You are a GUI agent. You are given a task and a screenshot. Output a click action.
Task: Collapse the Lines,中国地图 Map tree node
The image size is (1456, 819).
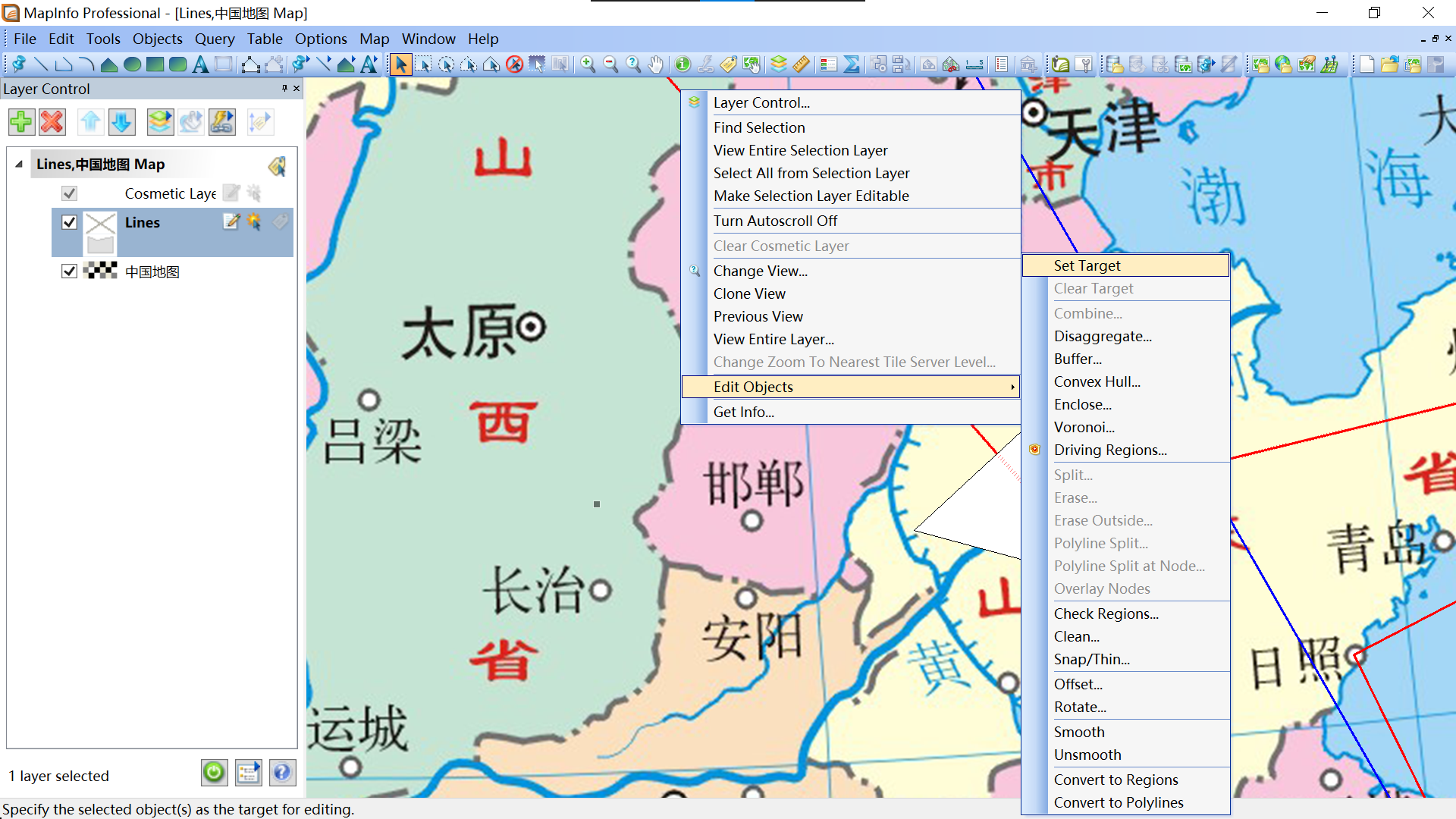(19, 164)
